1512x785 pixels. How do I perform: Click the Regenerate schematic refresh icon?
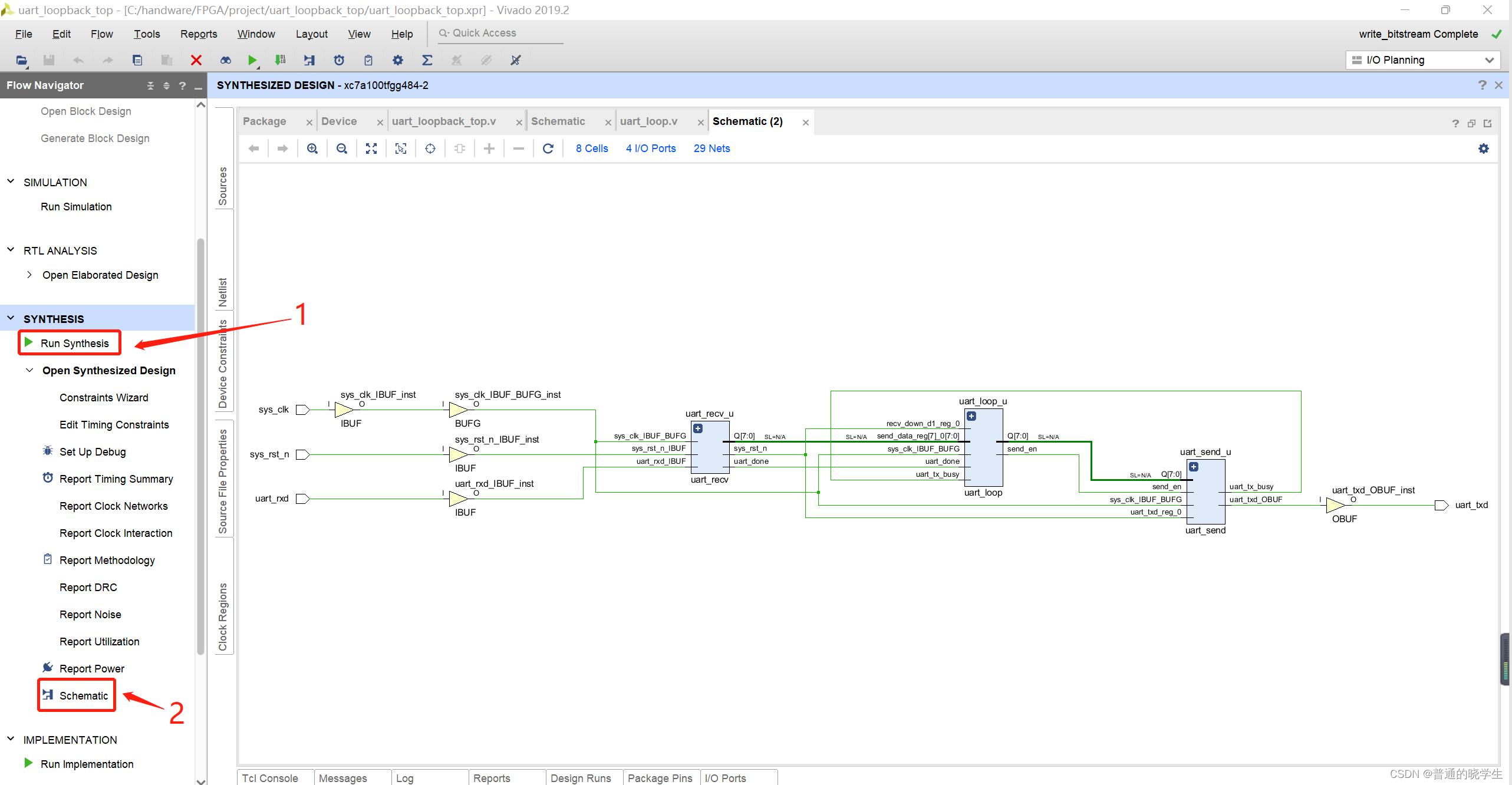click(x=548, y=149)
